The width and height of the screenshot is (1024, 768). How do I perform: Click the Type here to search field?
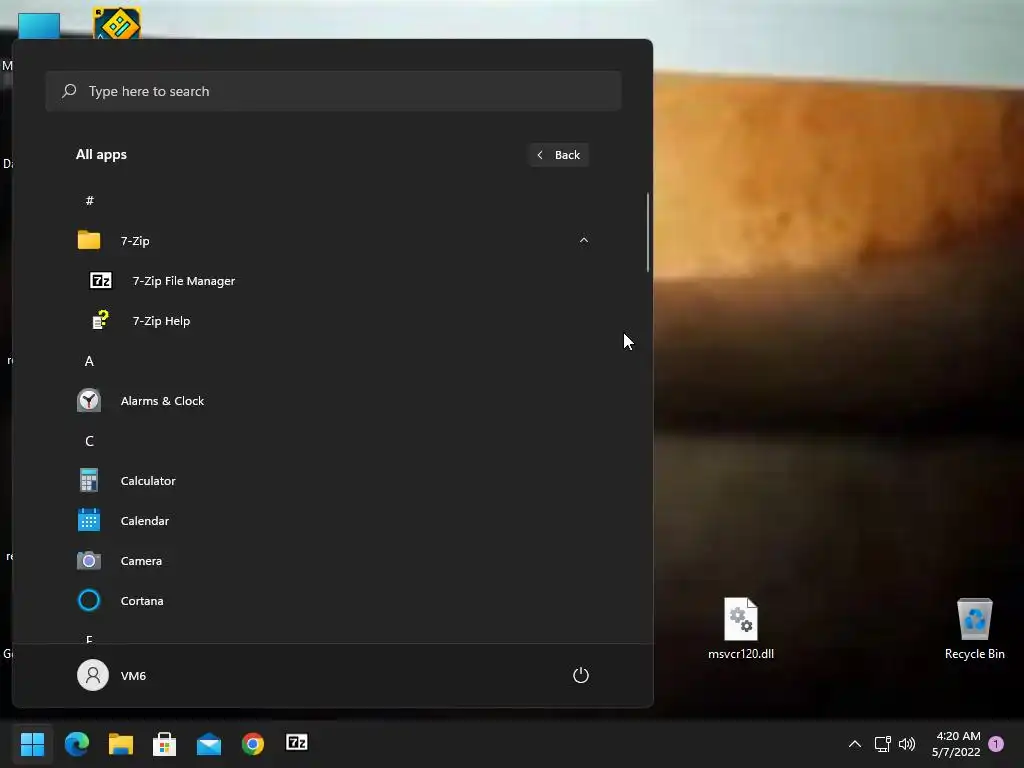333,91
